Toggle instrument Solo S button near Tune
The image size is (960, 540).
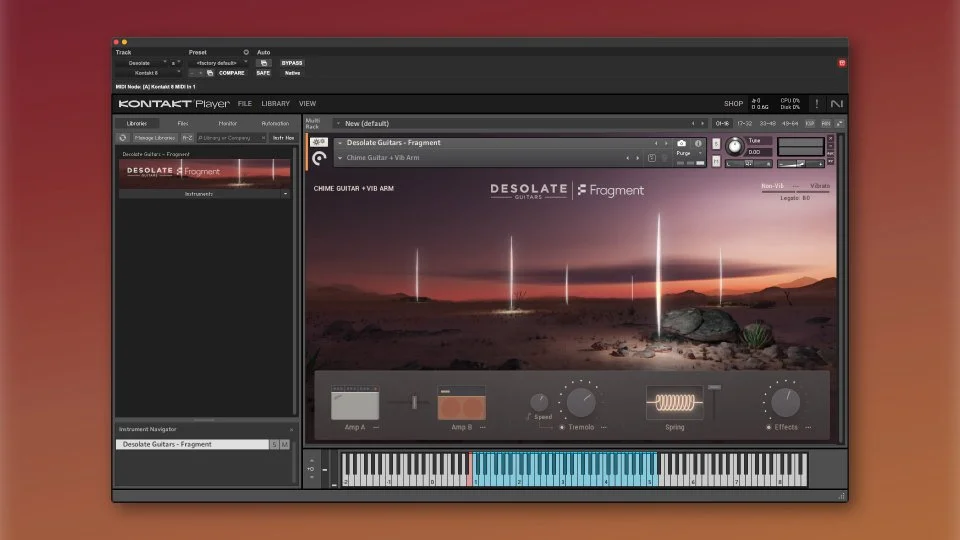tap(716, 144)
